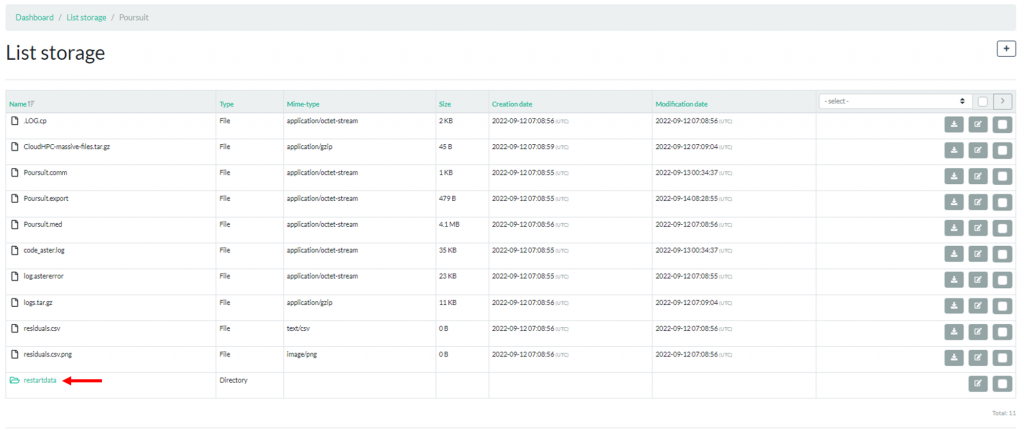Viewport: 1024px width, 430px height.
Task: Edit the residuals.csv file
Action: [978, 331]
